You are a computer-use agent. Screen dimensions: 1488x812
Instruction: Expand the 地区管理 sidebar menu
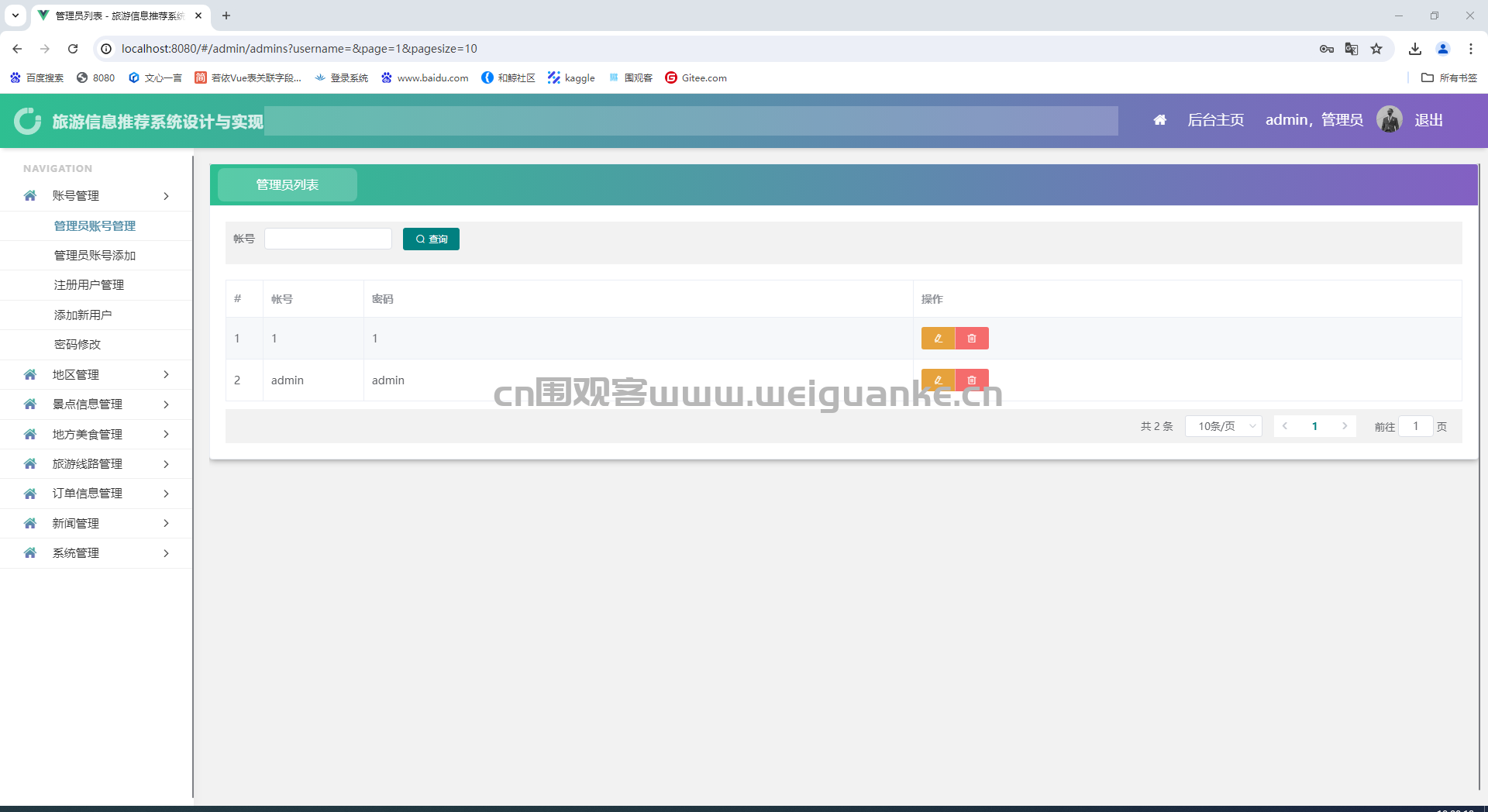[96, 374]
